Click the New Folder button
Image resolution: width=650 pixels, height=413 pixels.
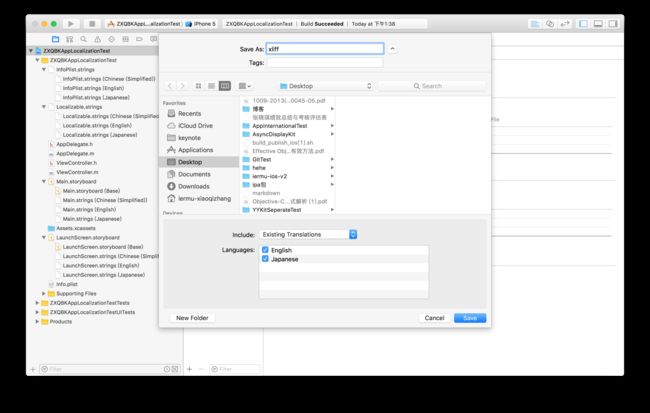tap(192, 318)
